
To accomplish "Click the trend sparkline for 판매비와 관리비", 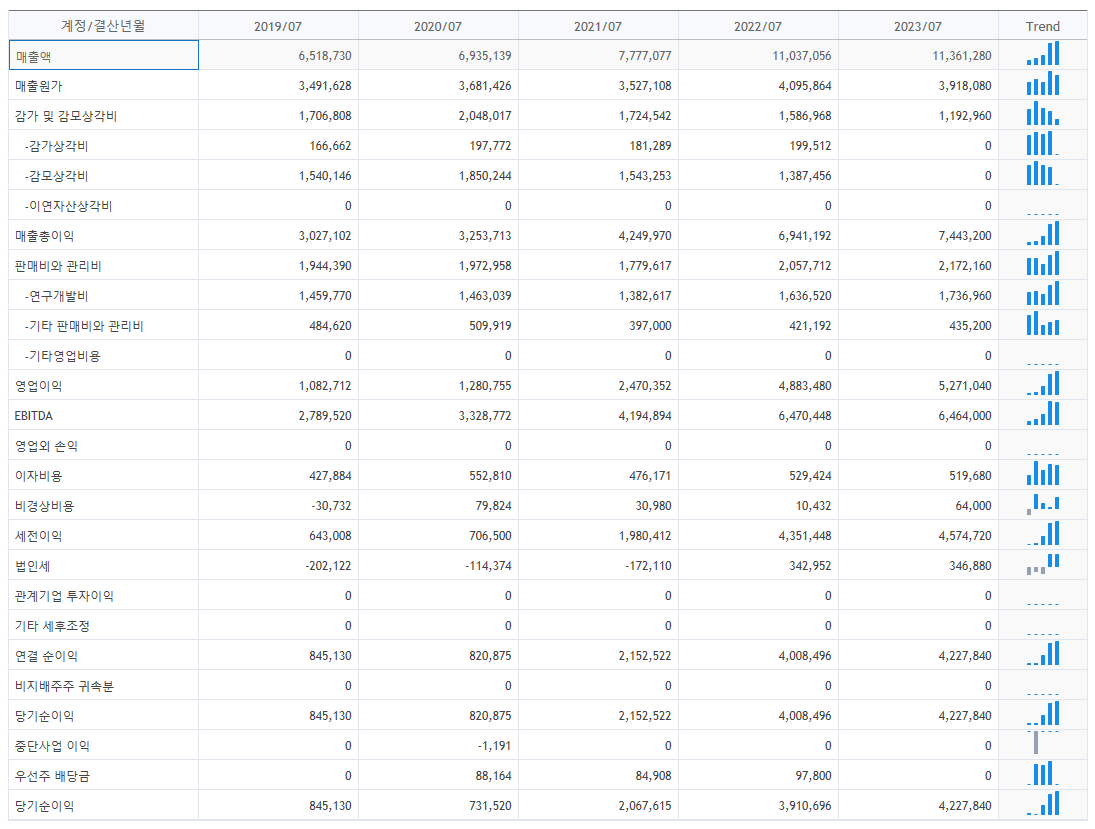I will pyautogui.click(x=1043, y=264).
